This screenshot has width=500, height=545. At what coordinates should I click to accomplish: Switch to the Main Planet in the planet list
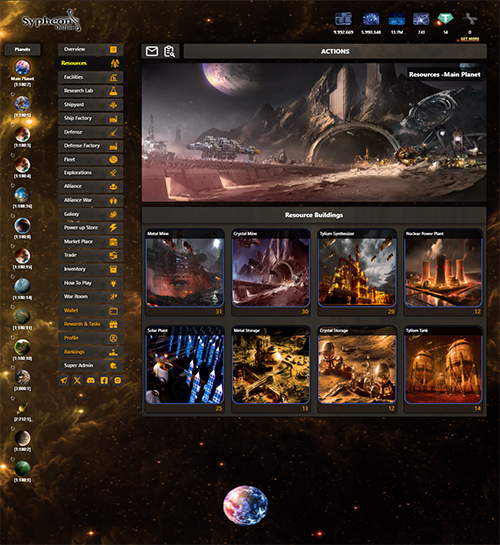23,72
